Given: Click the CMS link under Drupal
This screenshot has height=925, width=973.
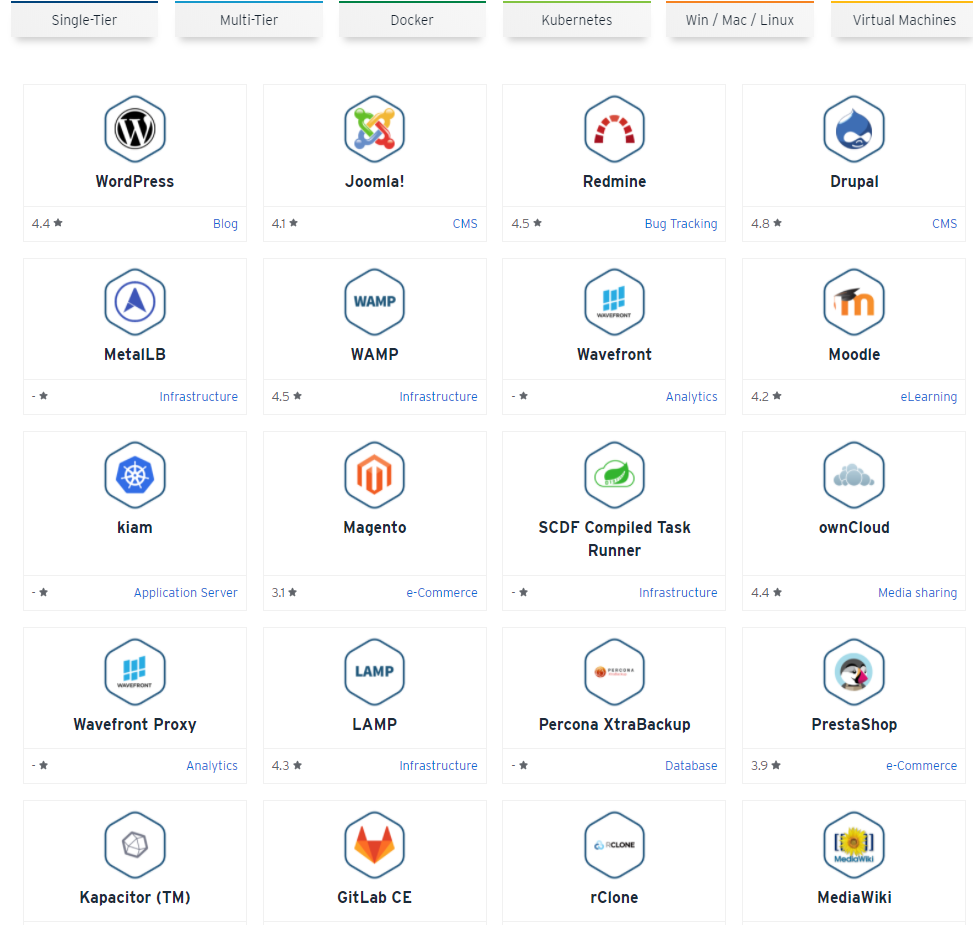Looking at the screenshot, I should (944, 223).
